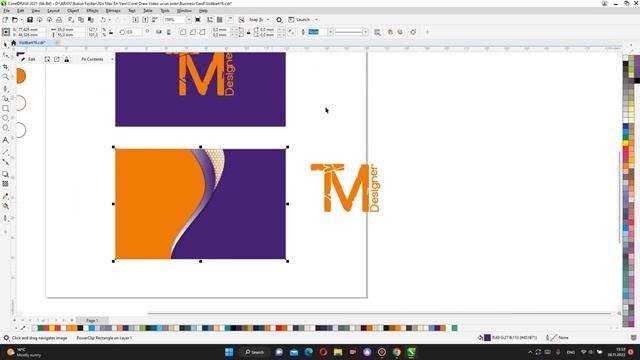Select the Freehand tool in toolbox
This screenshot has height=360, width=640.
pos(5,88)
